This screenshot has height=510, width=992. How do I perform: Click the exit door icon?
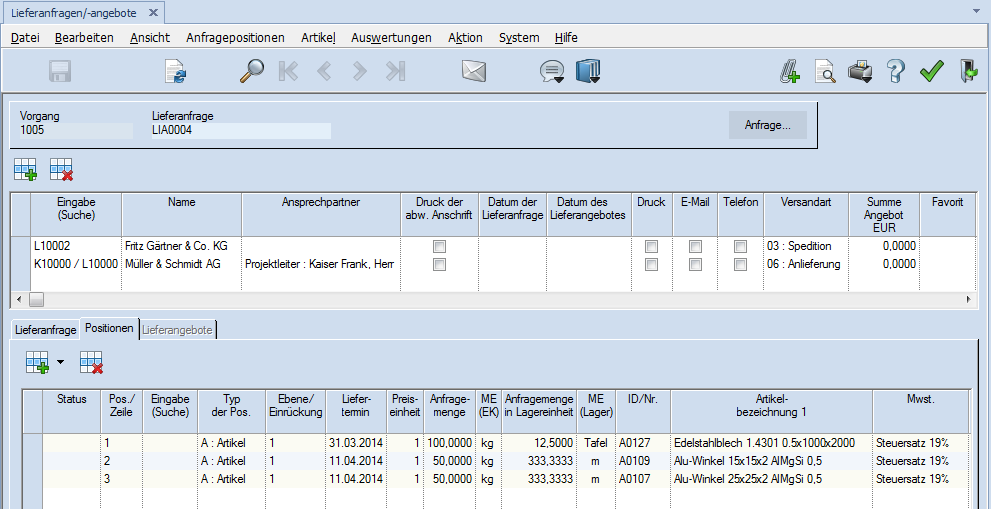(968, 71)
